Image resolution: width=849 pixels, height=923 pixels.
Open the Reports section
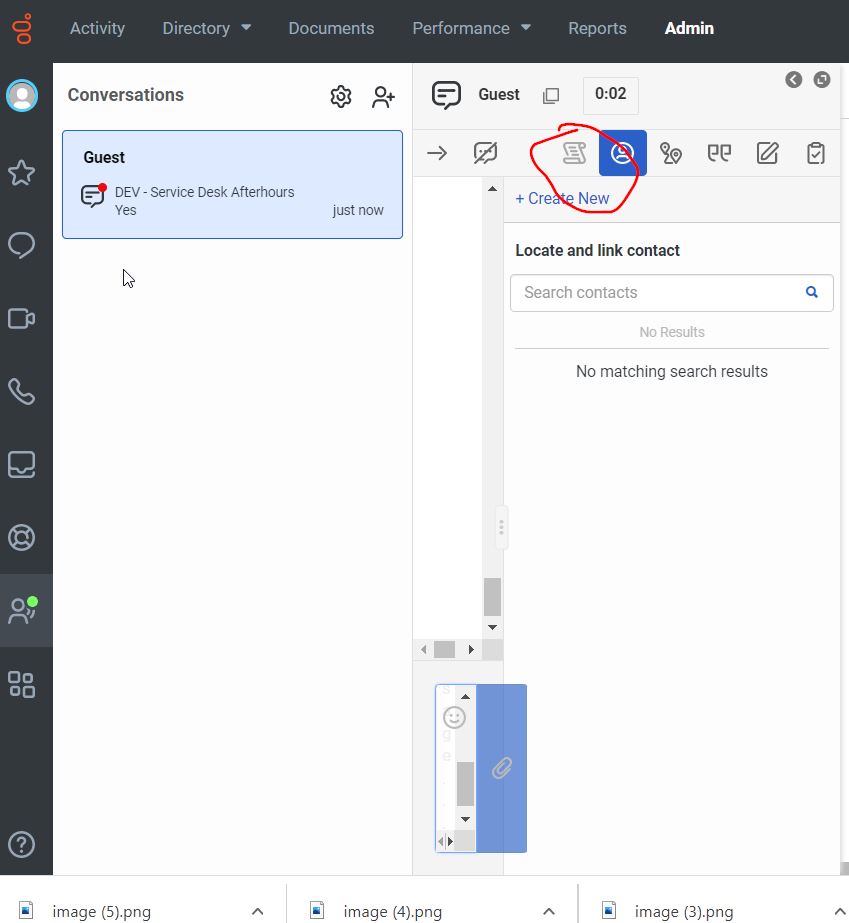(597, 28)
